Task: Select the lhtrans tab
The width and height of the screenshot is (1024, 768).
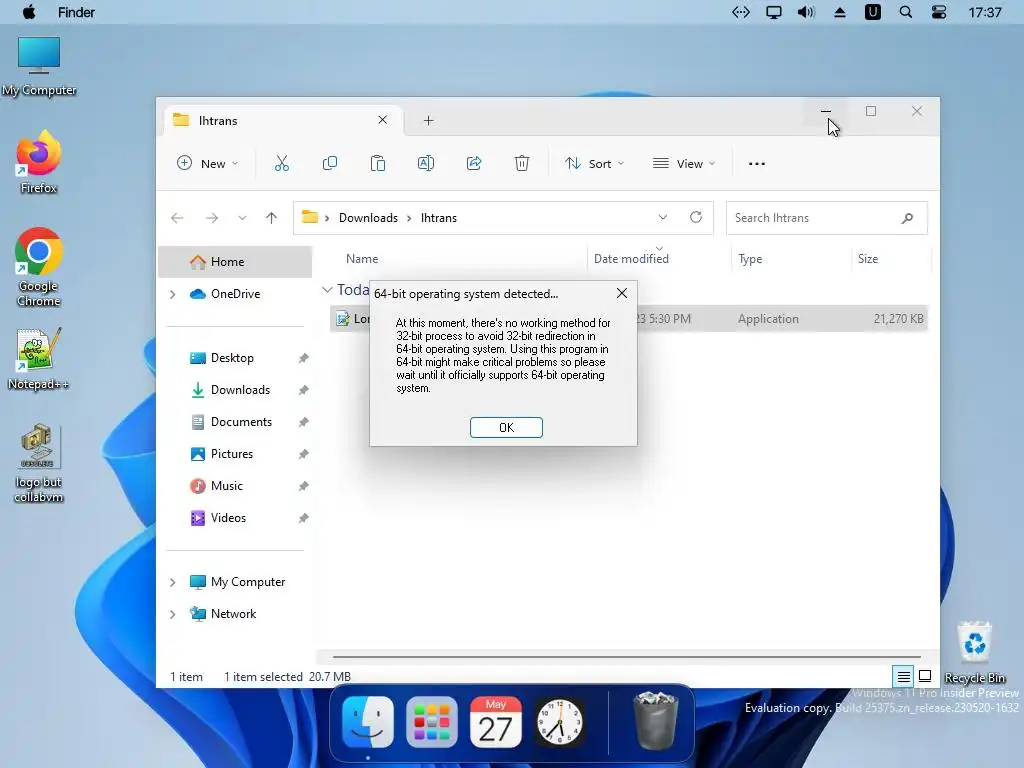Action: (x=281, y=121)
